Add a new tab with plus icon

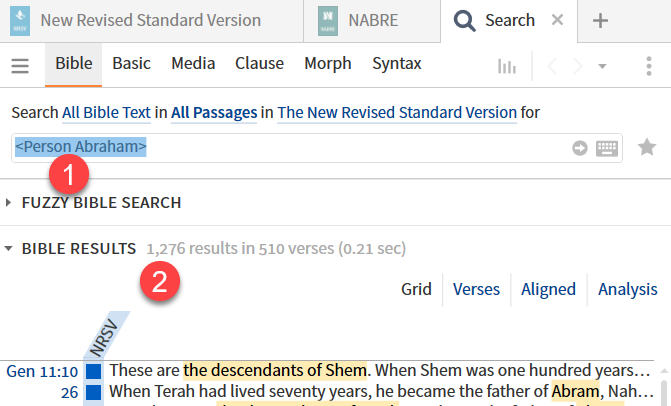click(600, 21)
